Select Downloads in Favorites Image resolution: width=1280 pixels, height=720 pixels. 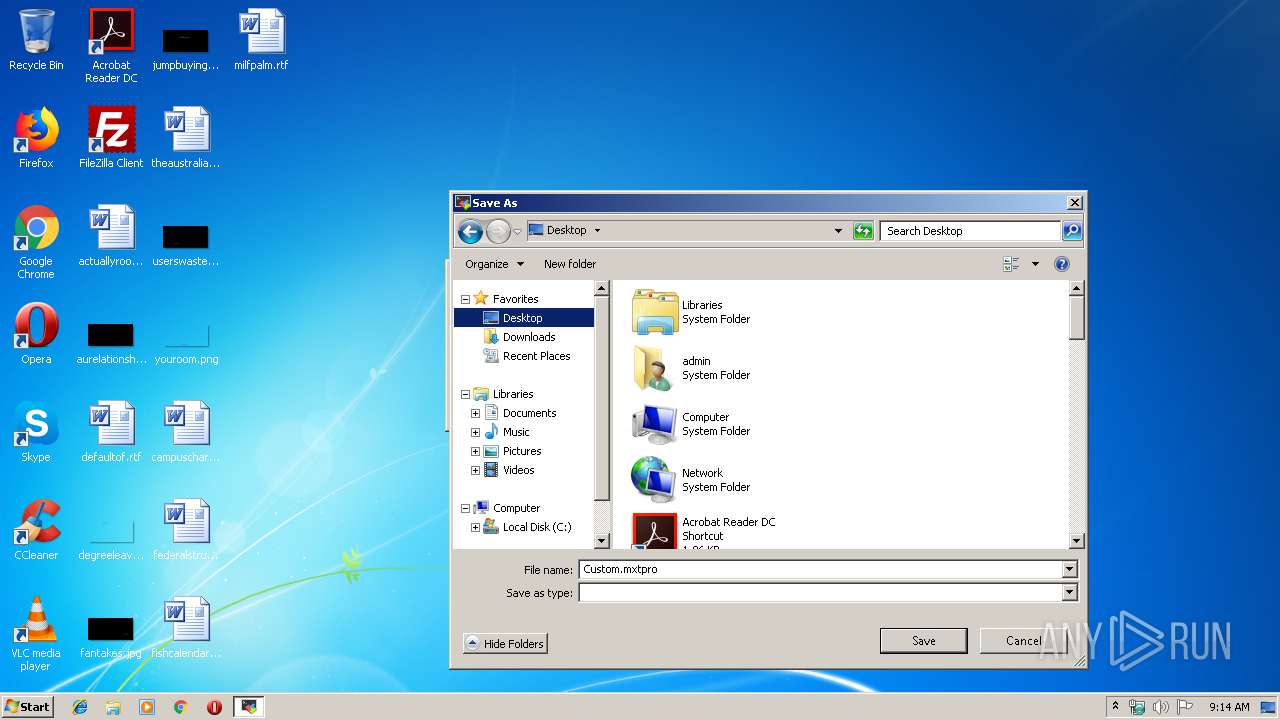tap(529, 337)
